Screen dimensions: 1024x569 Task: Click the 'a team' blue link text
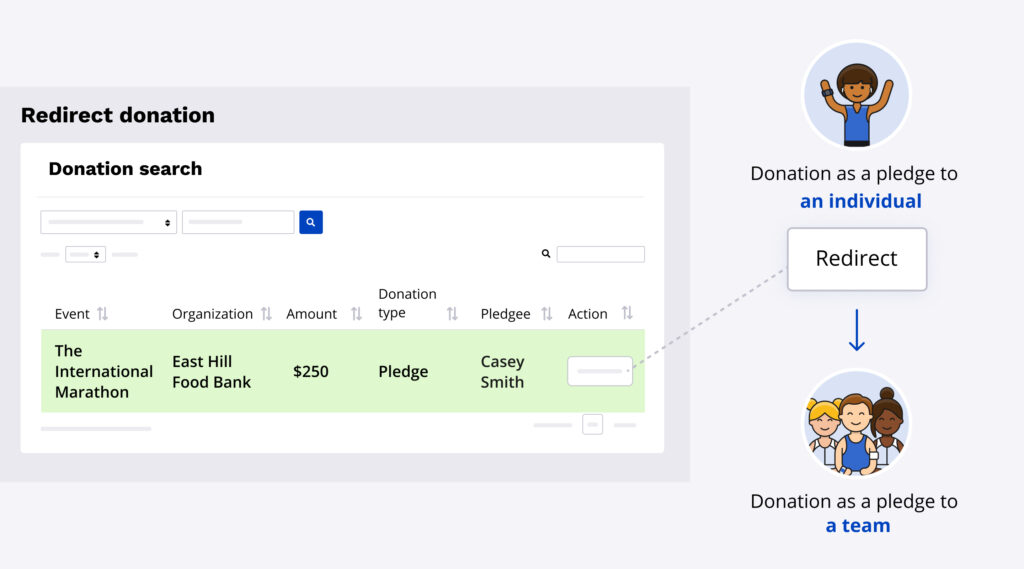(857, 525)
